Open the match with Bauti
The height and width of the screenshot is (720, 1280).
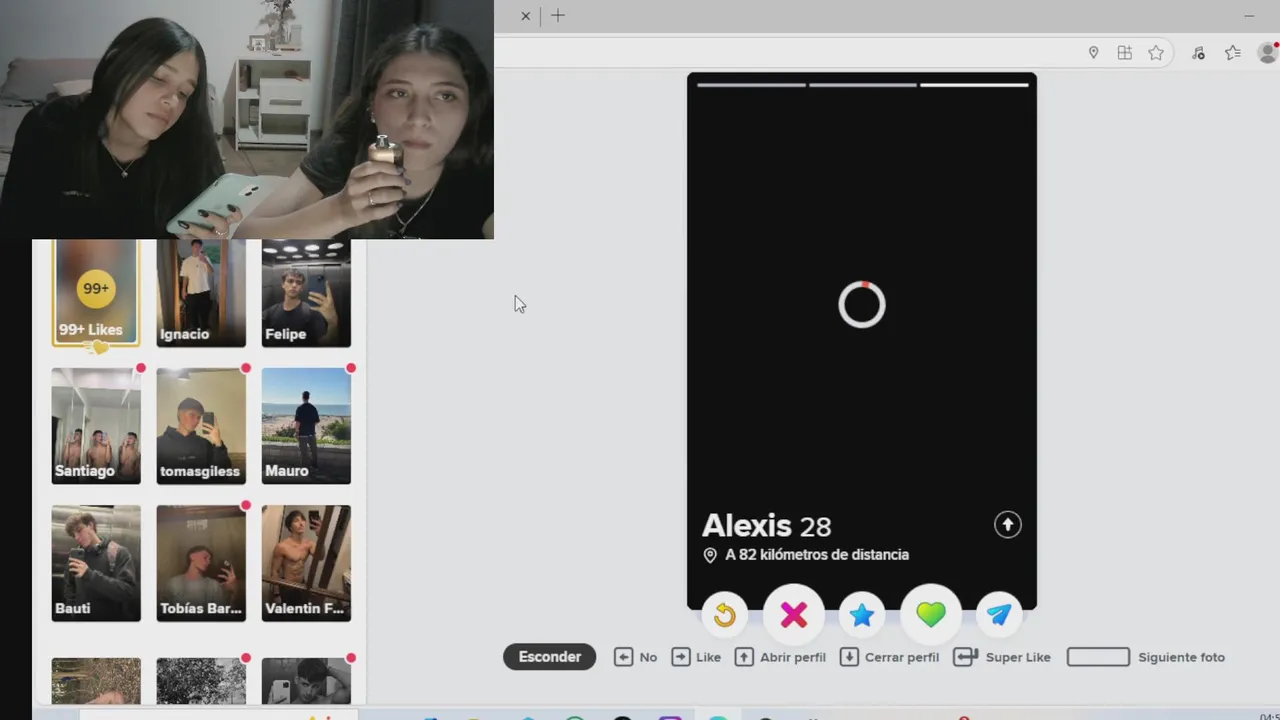coord(96,563)
